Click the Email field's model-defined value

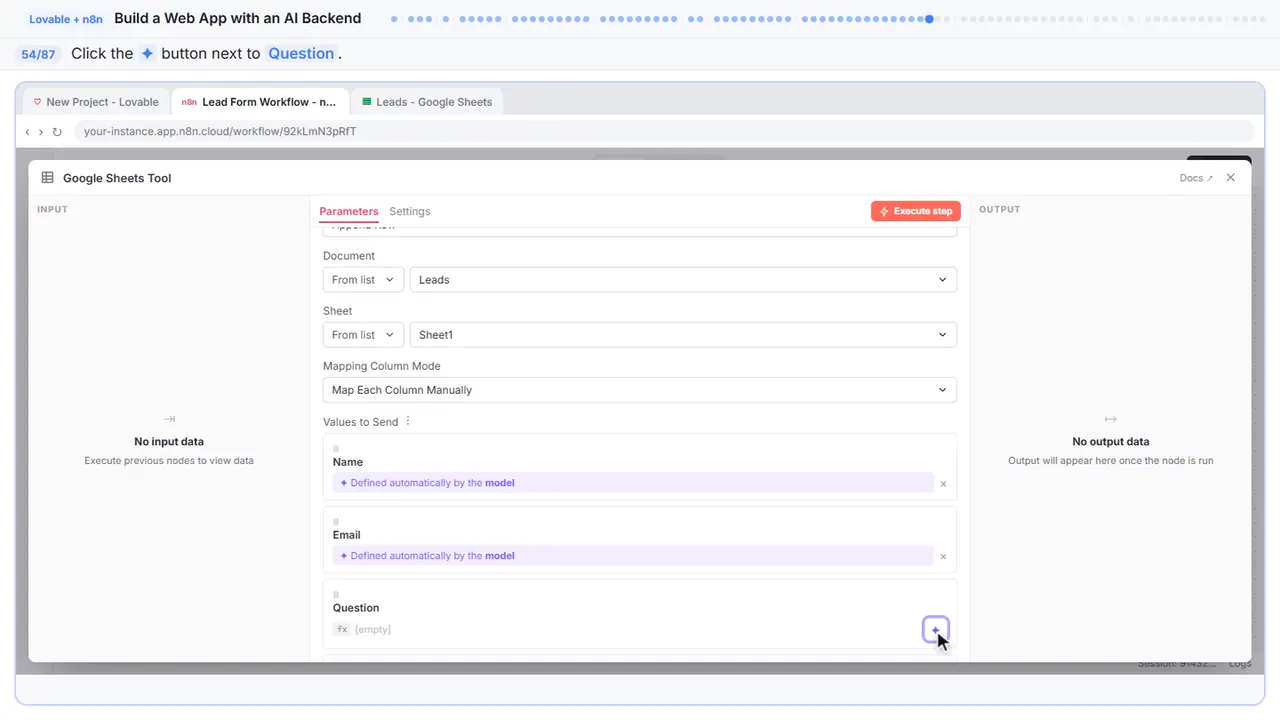(633, 556)
